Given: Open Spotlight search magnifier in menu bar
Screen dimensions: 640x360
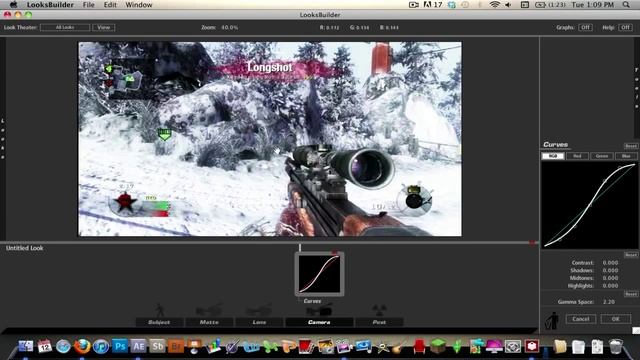Looking at the screenshot, I should tap(626, 5).
